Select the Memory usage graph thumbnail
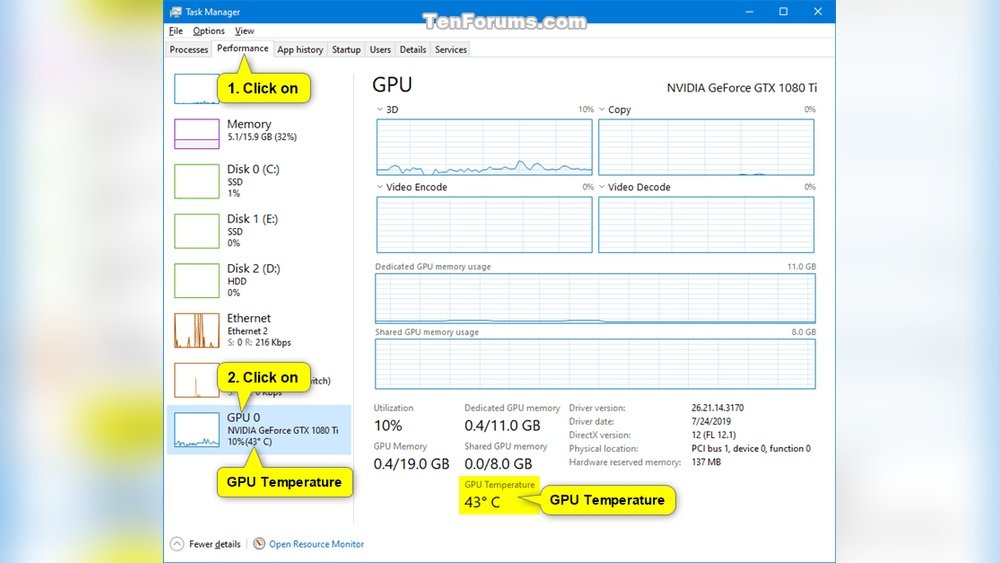Image resolution: width=1000 pixels, height=563 pixels. pyautogui.click(x=196, y=134)
